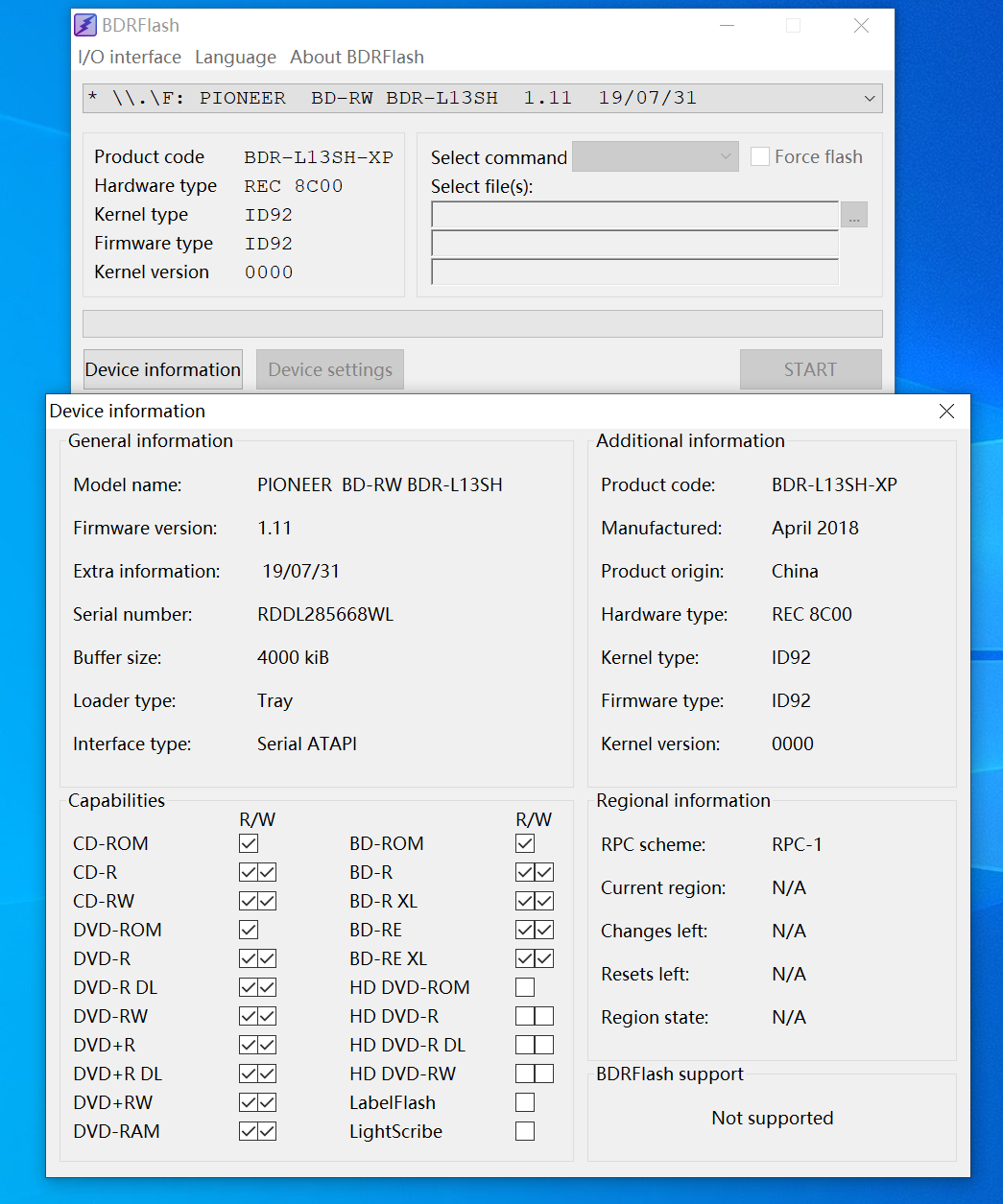Screen dimensions: 1003x1204
Task: Click buffer size value 4000 kiB
Action: (x=293, y=657)
